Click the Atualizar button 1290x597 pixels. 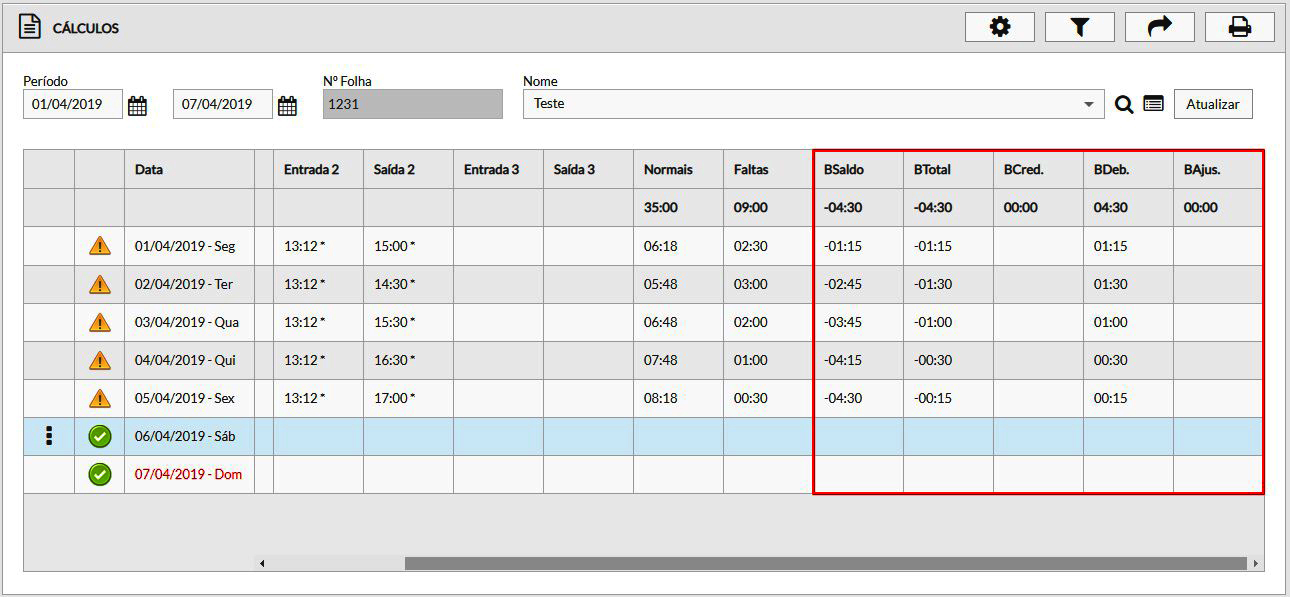click(1212, 104)
